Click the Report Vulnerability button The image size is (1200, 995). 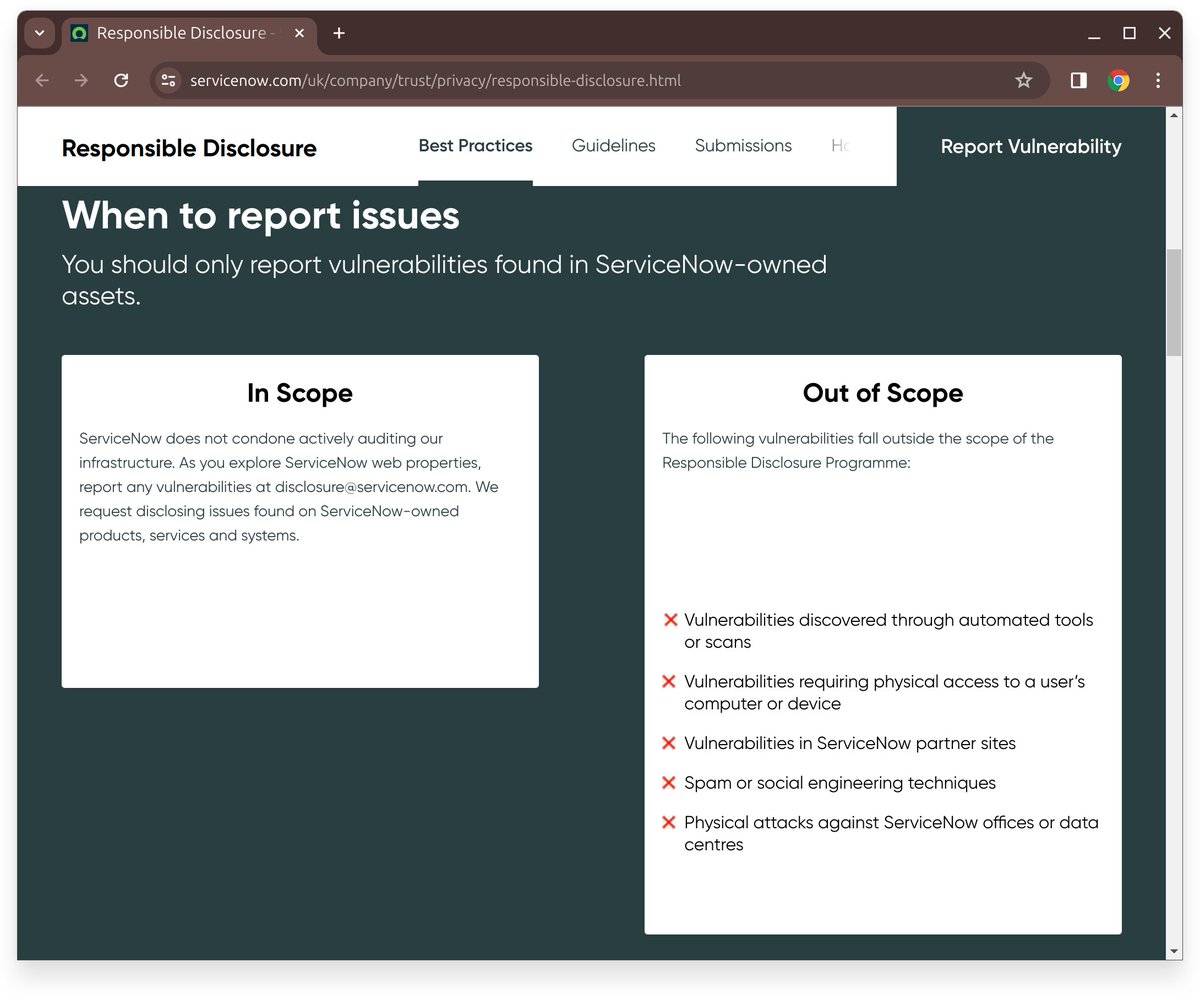click(1031, 147)
